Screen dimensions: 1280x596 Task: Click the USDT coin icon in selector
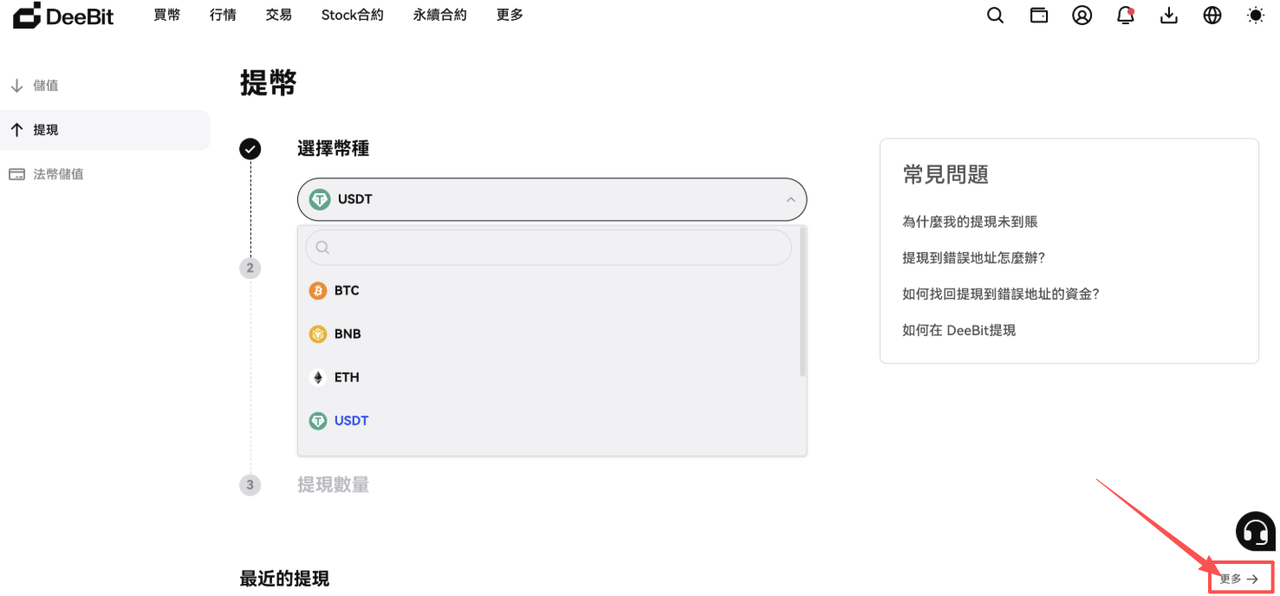coord(320,199)
